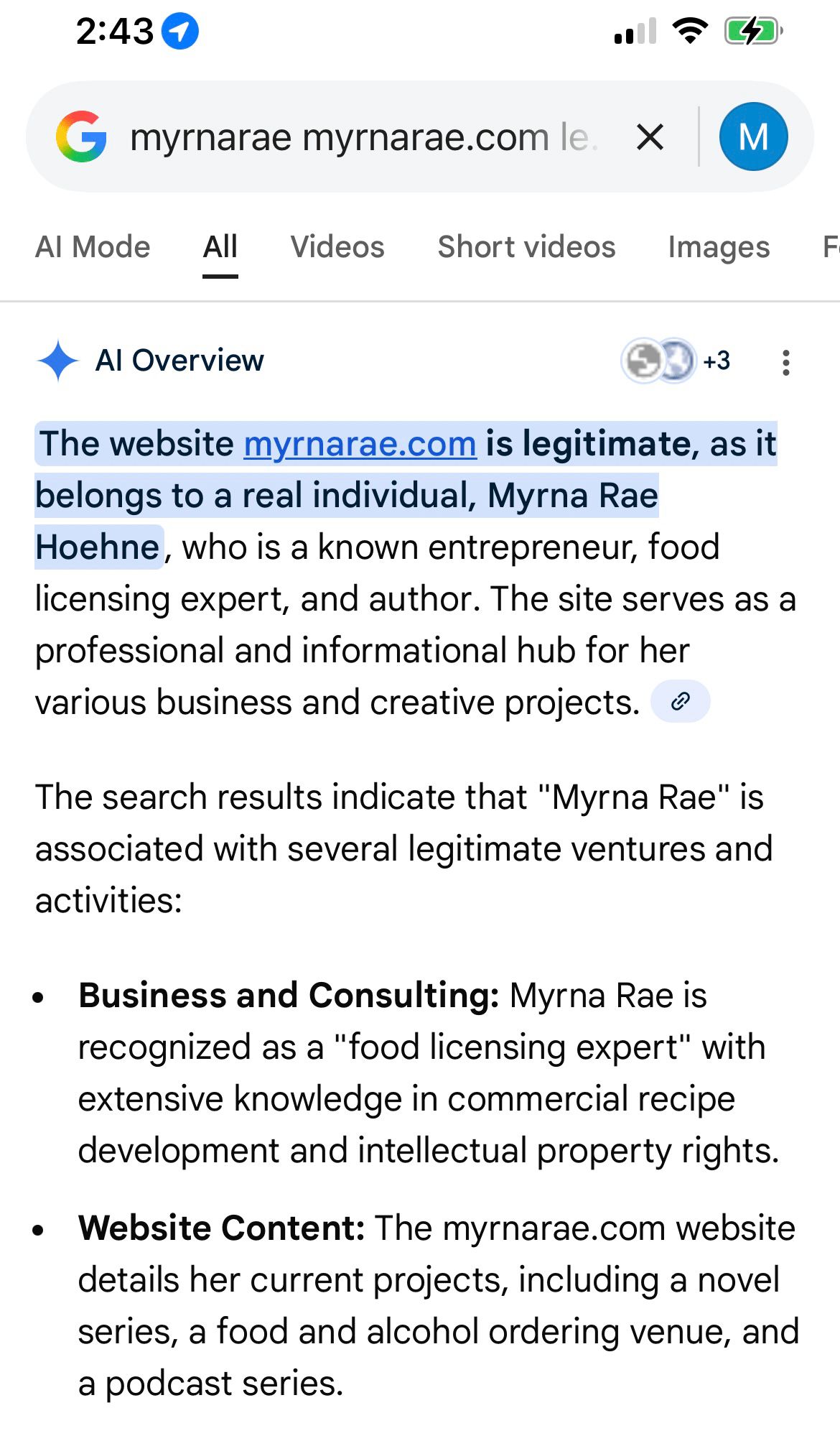Tap the location arrow in status bar

[x=179, y=32]
